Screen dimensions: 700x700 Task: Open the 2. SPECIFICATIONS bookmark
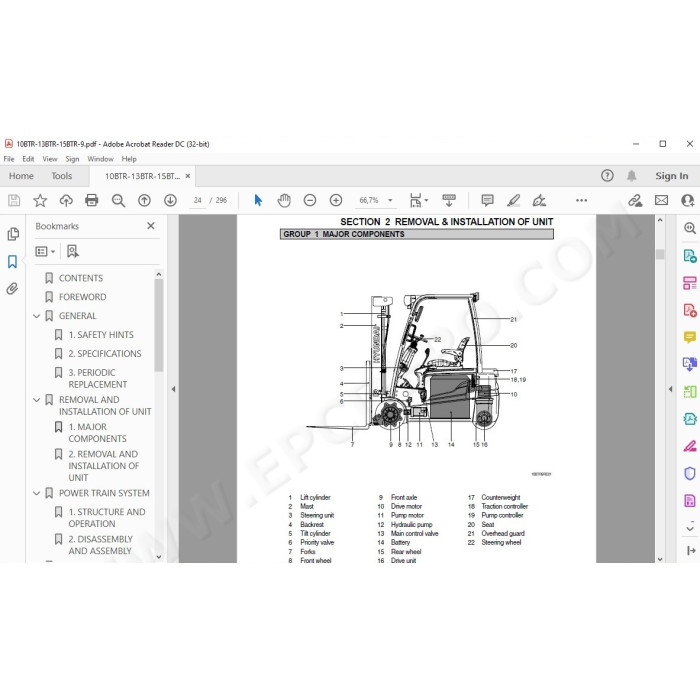[105, 354]
